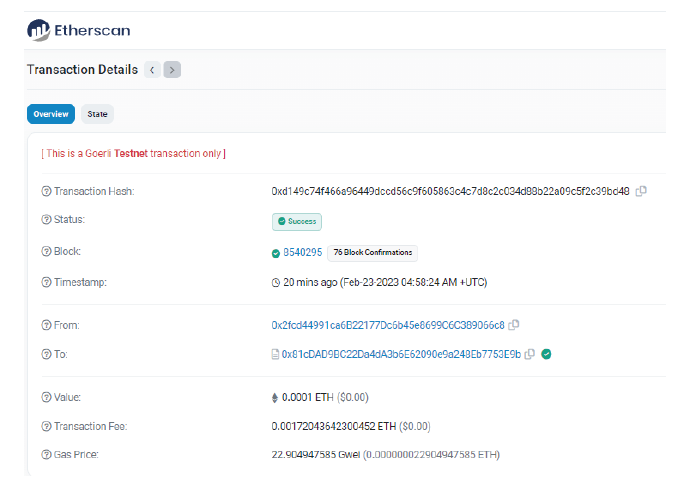Click the 76 Block Confirmations badge
This screenshot has height=491, width=686.
pyautogui.click(x=372, y=253)
